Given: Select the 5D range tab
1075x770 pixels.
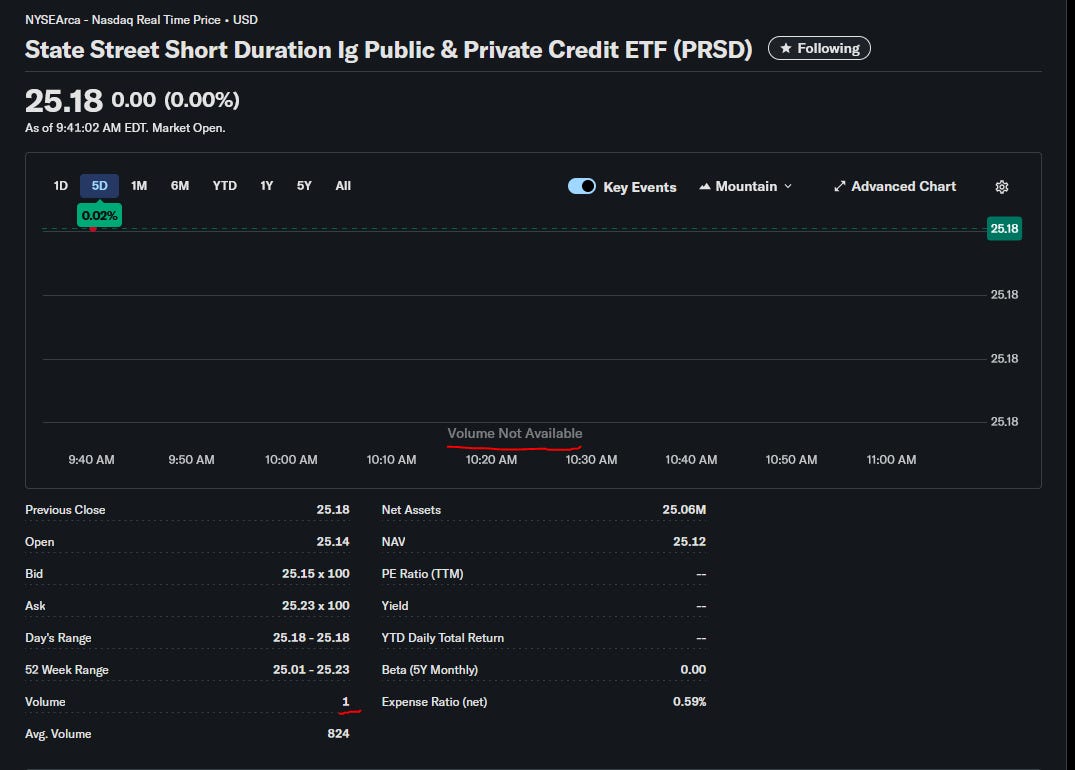Looking at the screenshot, I should pyautogui.click(x=99, y=186).
